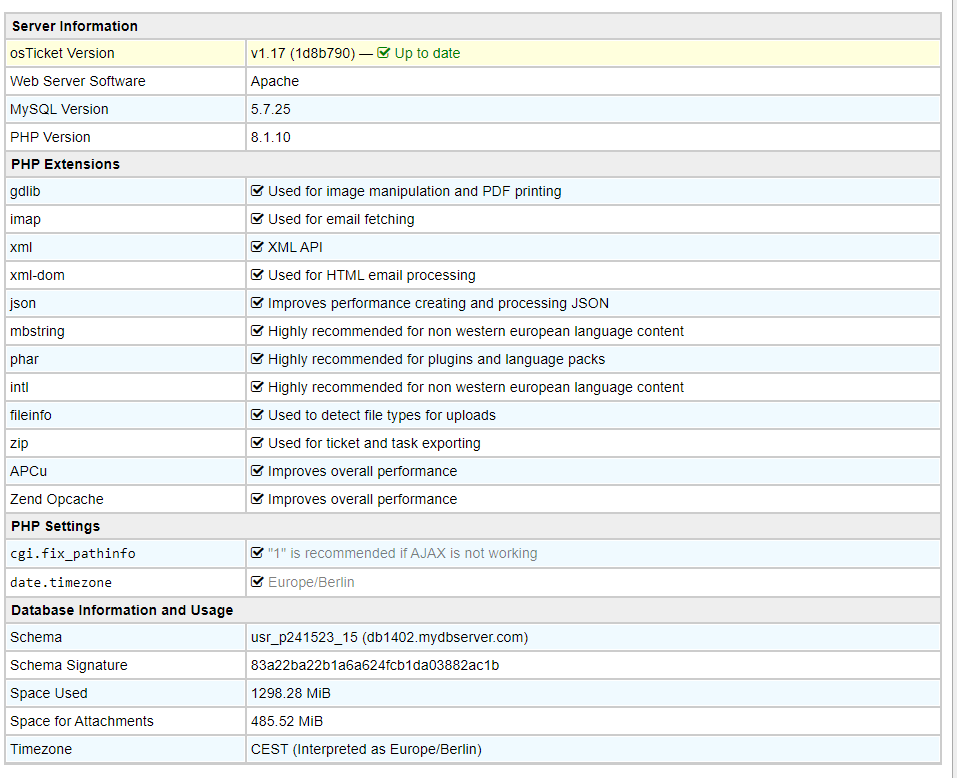957x778 pixels.
Task: Click the 'XML API' description
Action: 295,247
